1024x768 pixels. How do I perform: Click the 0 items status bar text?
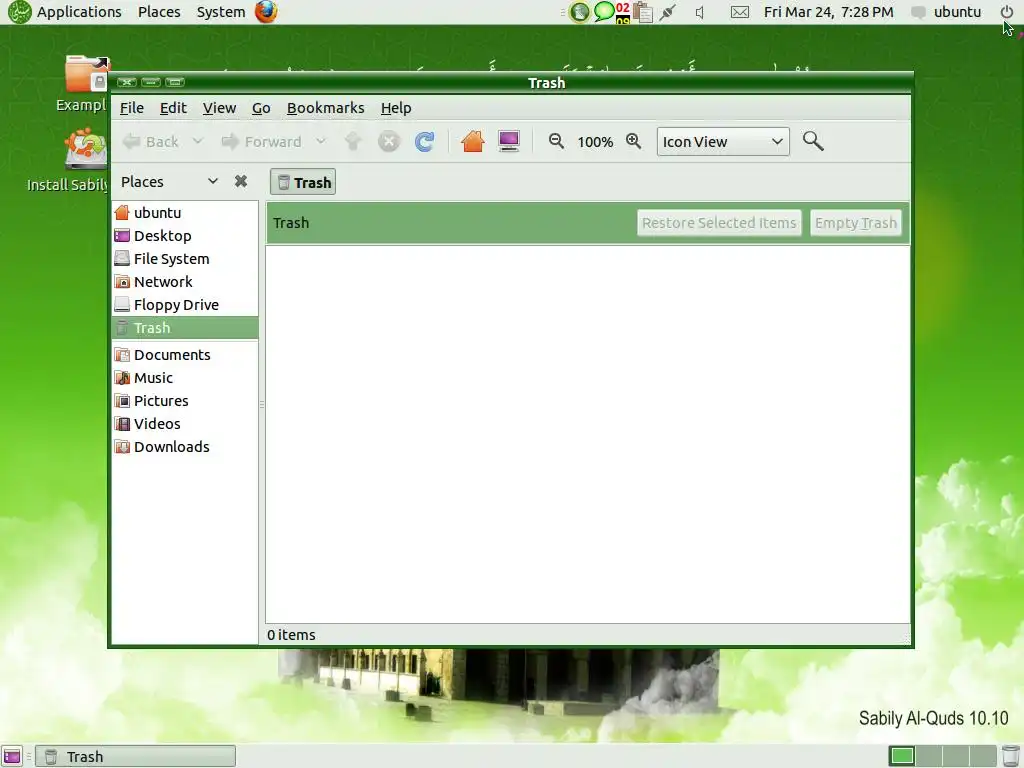(x=291, y=635)
